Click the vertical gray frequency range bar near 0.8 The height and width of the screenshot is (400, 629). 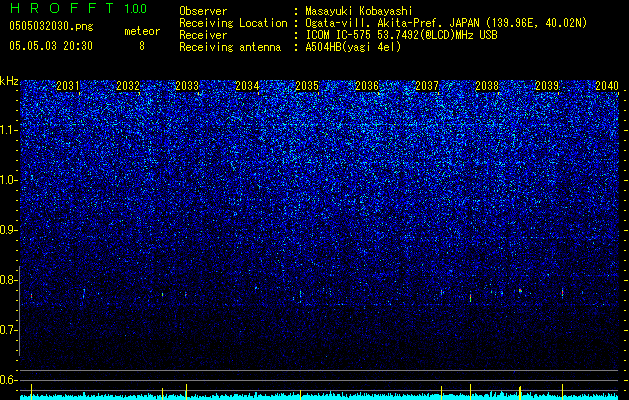tap(20, 311)
